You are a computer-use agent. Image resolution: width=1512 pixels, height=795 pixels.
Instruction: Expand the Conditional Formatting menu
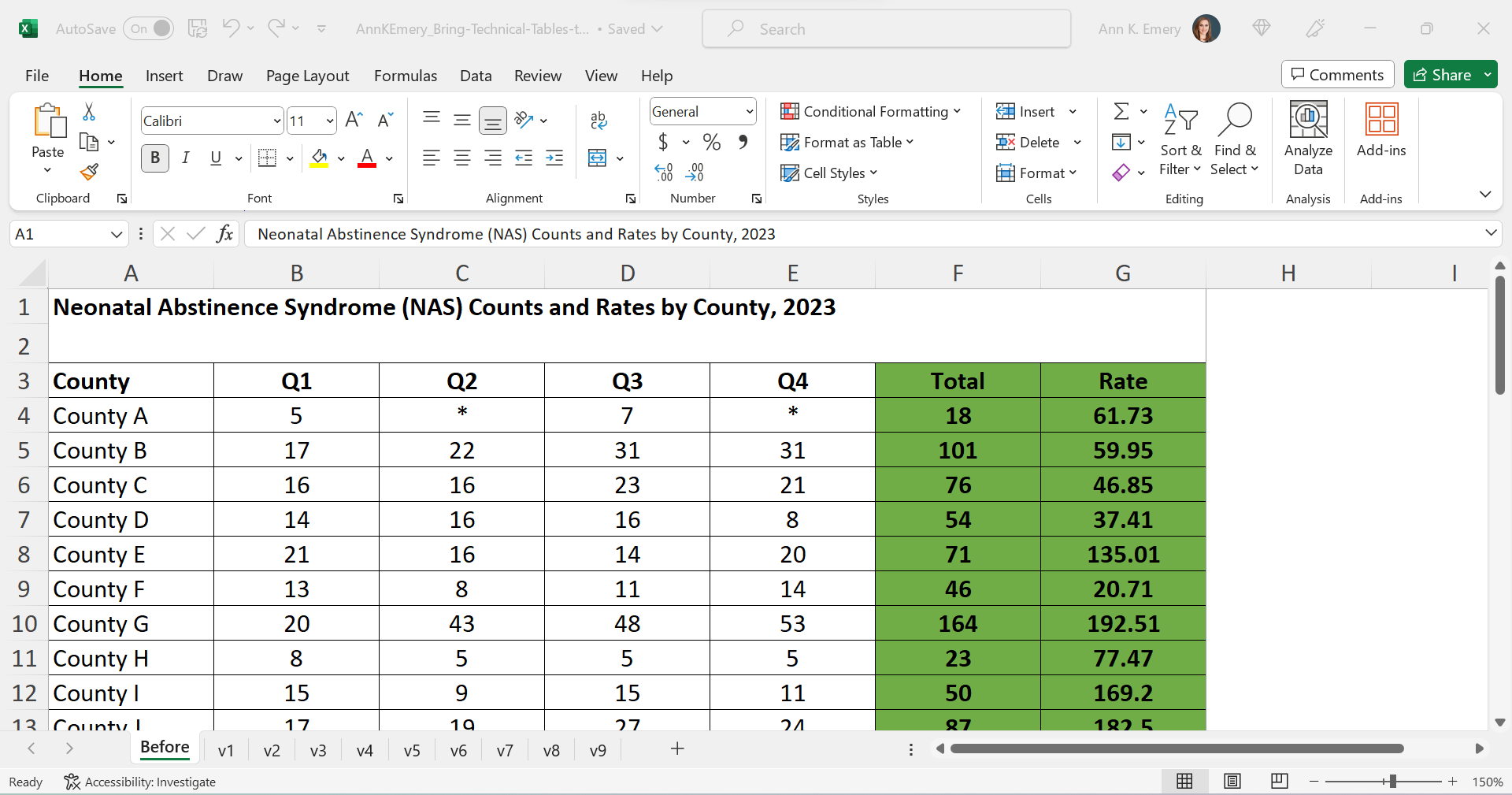point(870,111)
